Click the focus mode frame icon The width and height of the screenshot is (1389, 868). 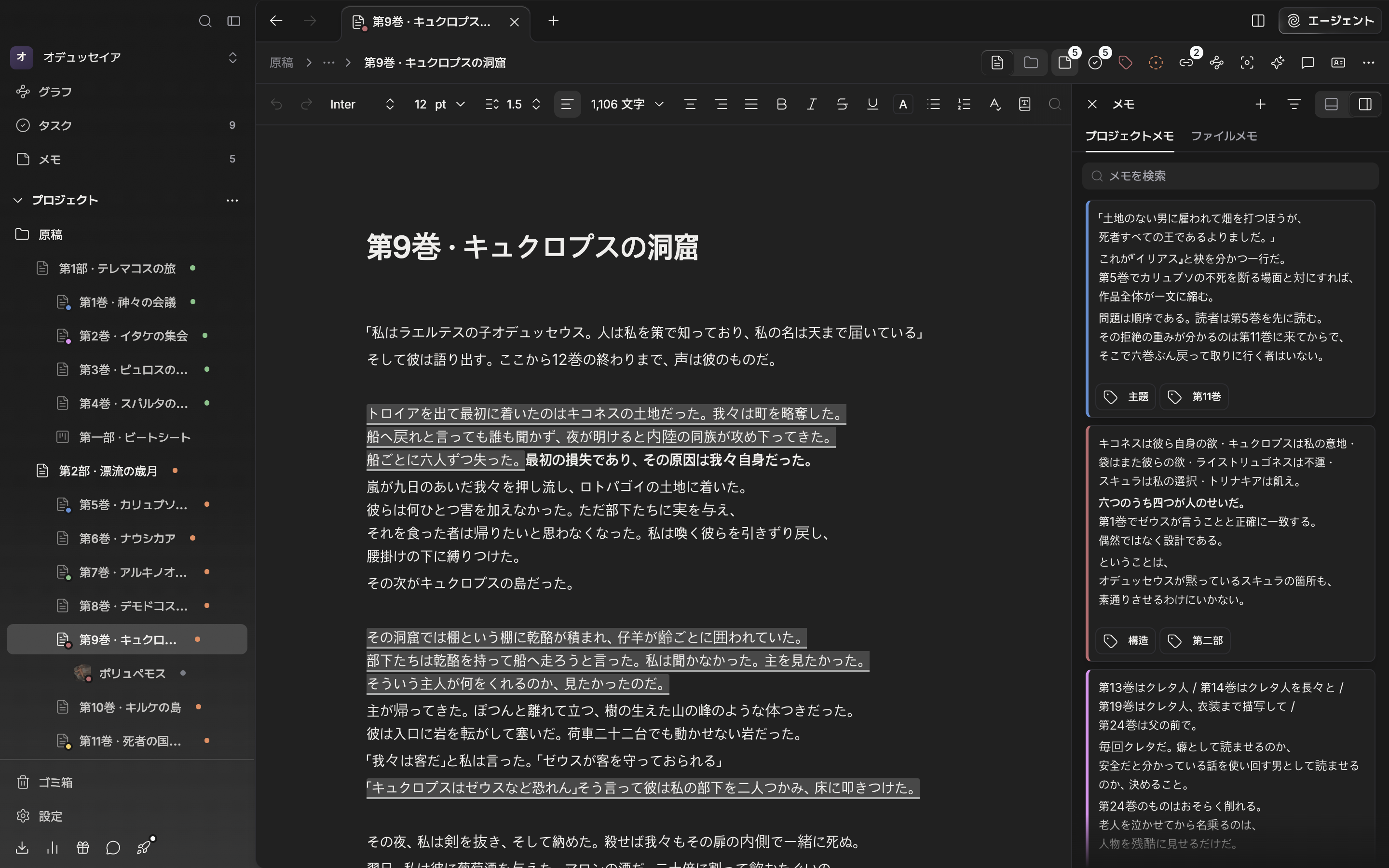click(1247, 63)
